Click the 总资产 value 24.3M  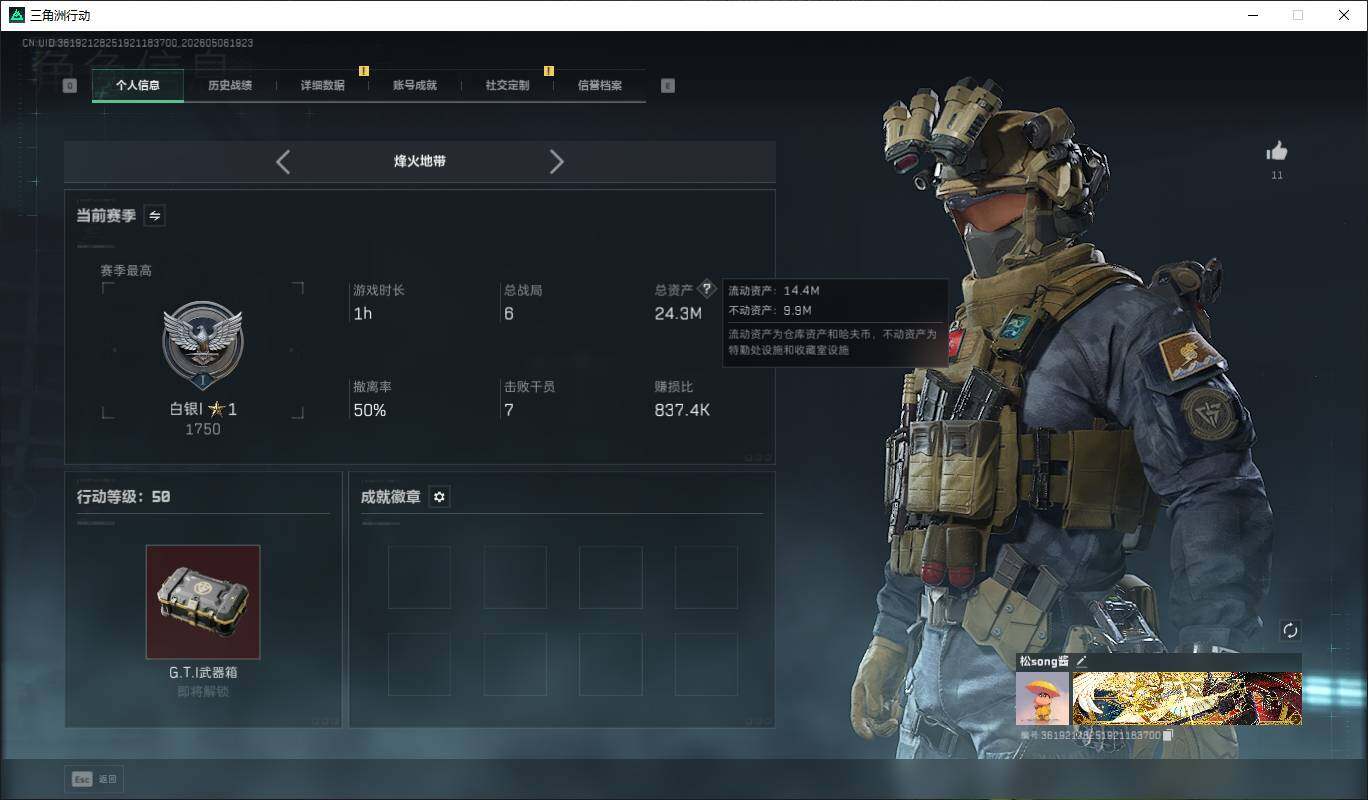pyautogui.click(x=678, y=314)
